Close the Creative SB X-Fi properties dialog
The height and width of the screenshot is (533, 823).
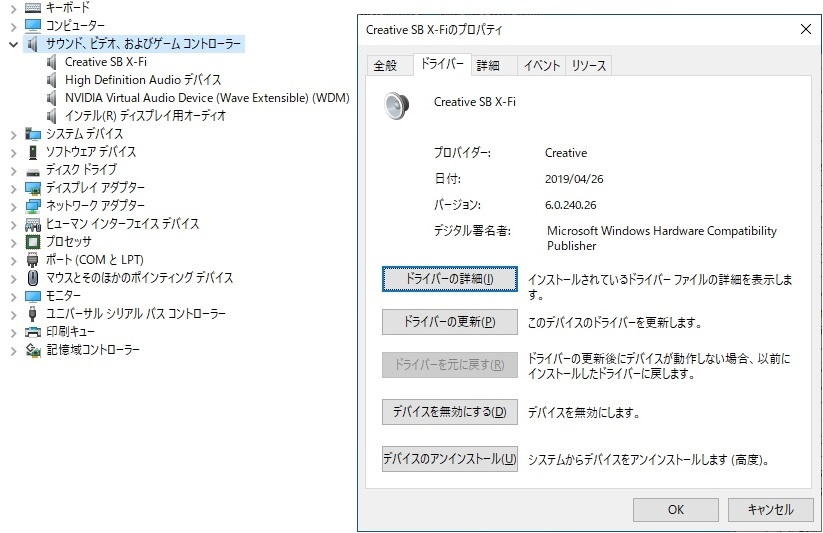806,29
